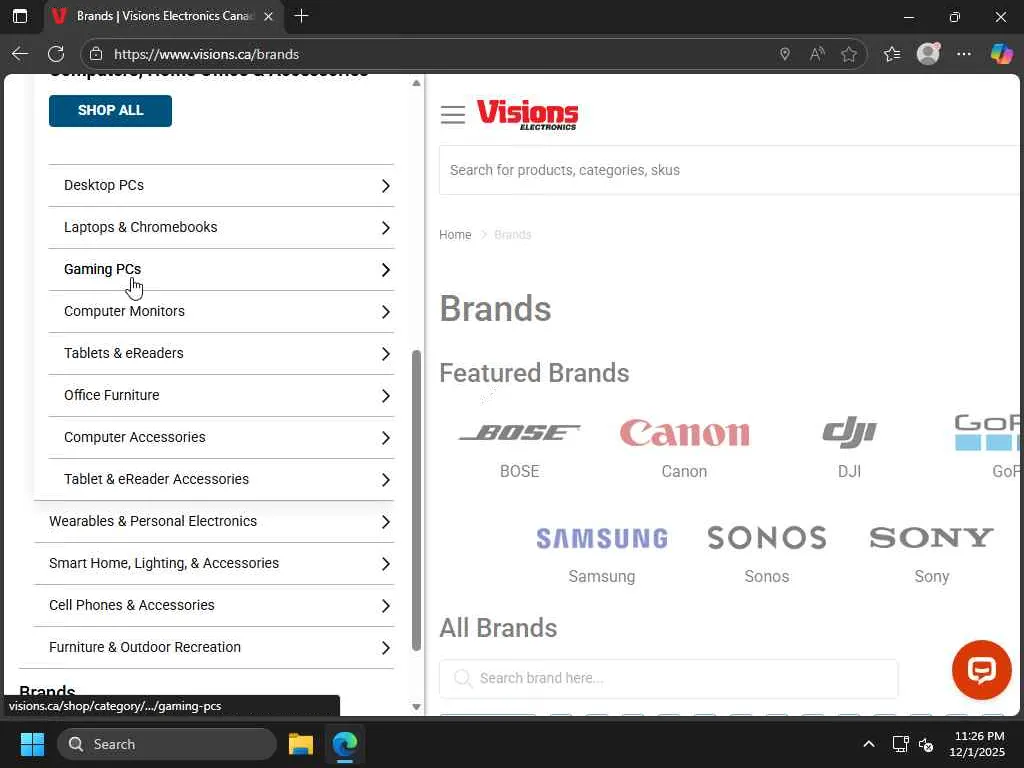This screenshot has width=1024, height=768.
Task: Expand the Computer Monitors chevron
Action: pos(386,312)
